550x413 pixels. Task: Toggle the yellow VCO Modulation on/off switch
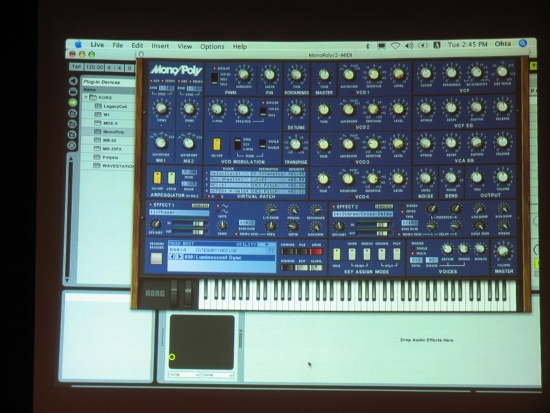pyautogui.click(x=216, y=145)
